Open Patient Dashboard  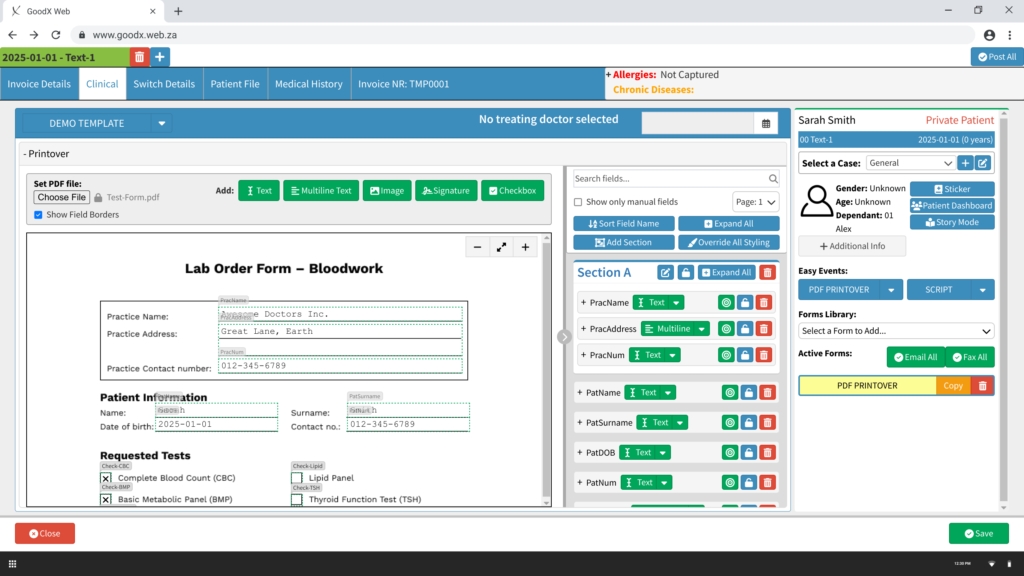(952, 206)
